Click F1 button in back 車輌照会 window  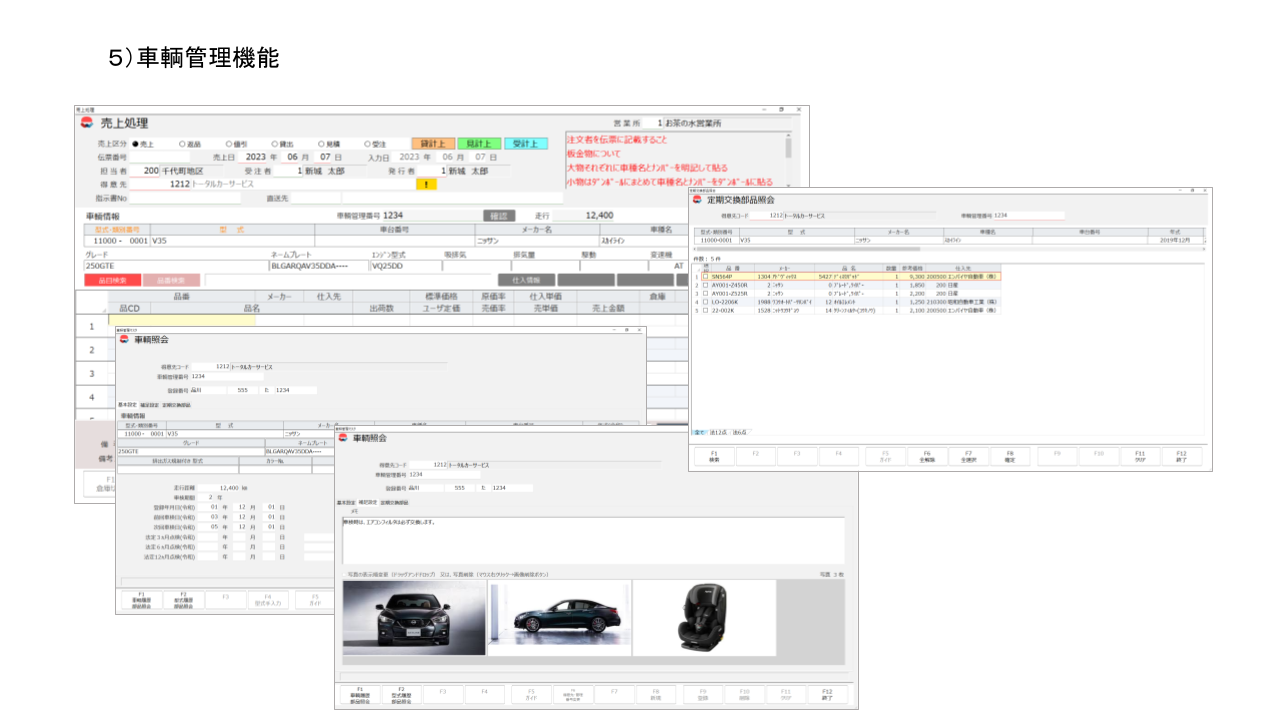141,600
